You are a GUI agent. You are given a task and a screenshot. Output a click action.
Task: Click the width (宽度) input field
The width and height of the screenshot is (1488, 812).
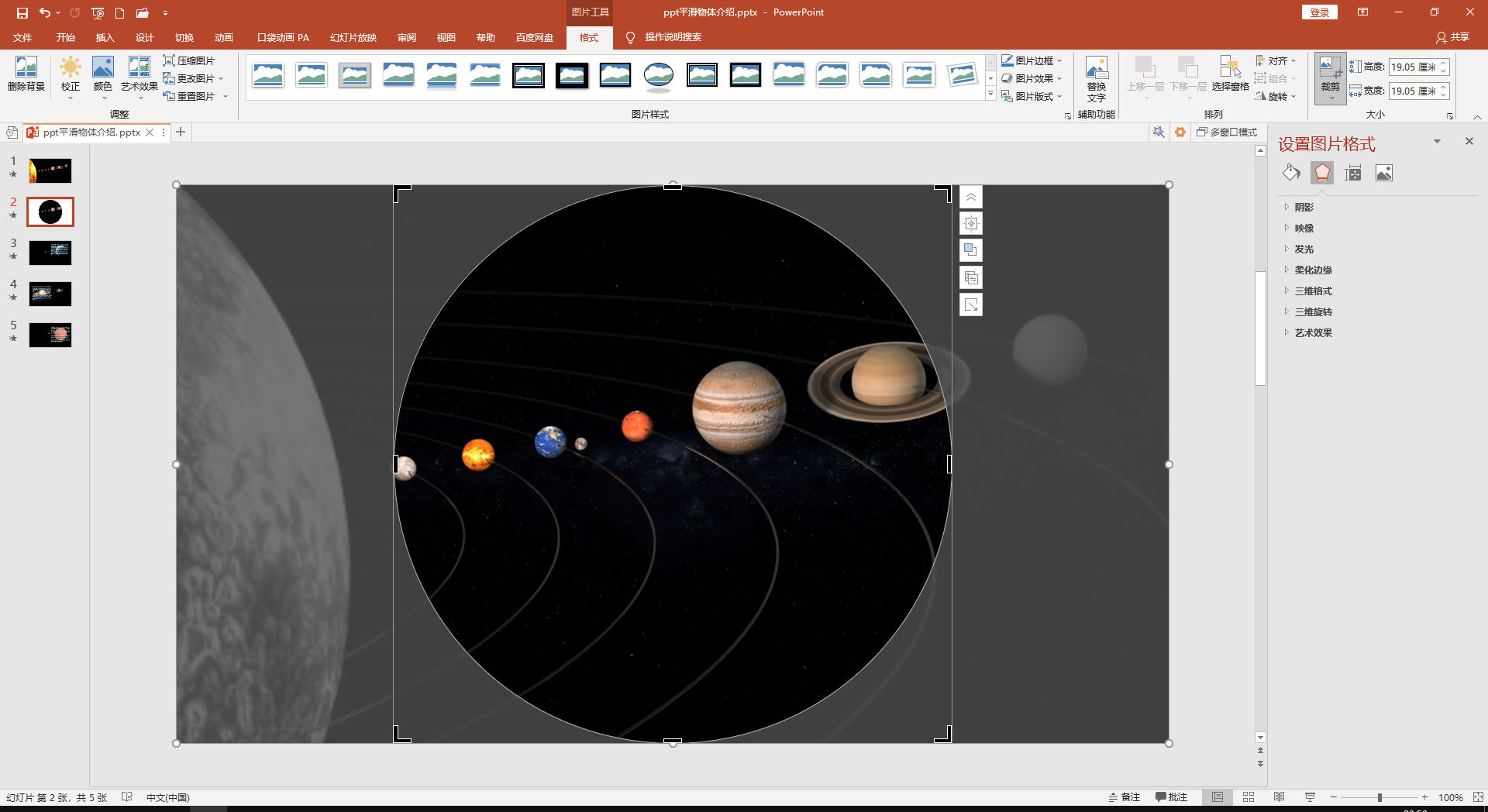tap(1414, 91)
